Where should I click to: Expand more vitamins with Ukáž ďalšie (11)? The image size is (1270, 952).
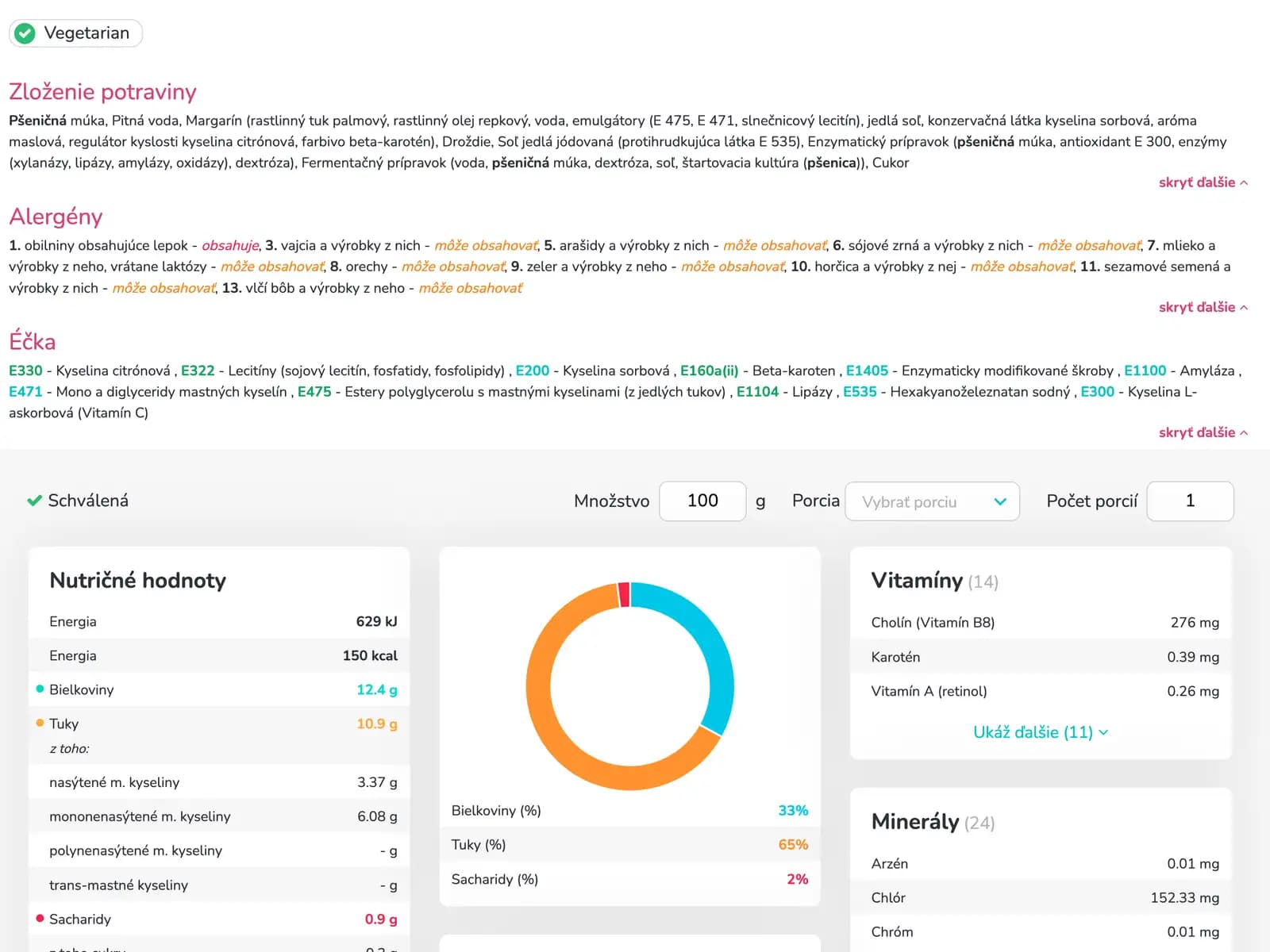click(1040, 732)
